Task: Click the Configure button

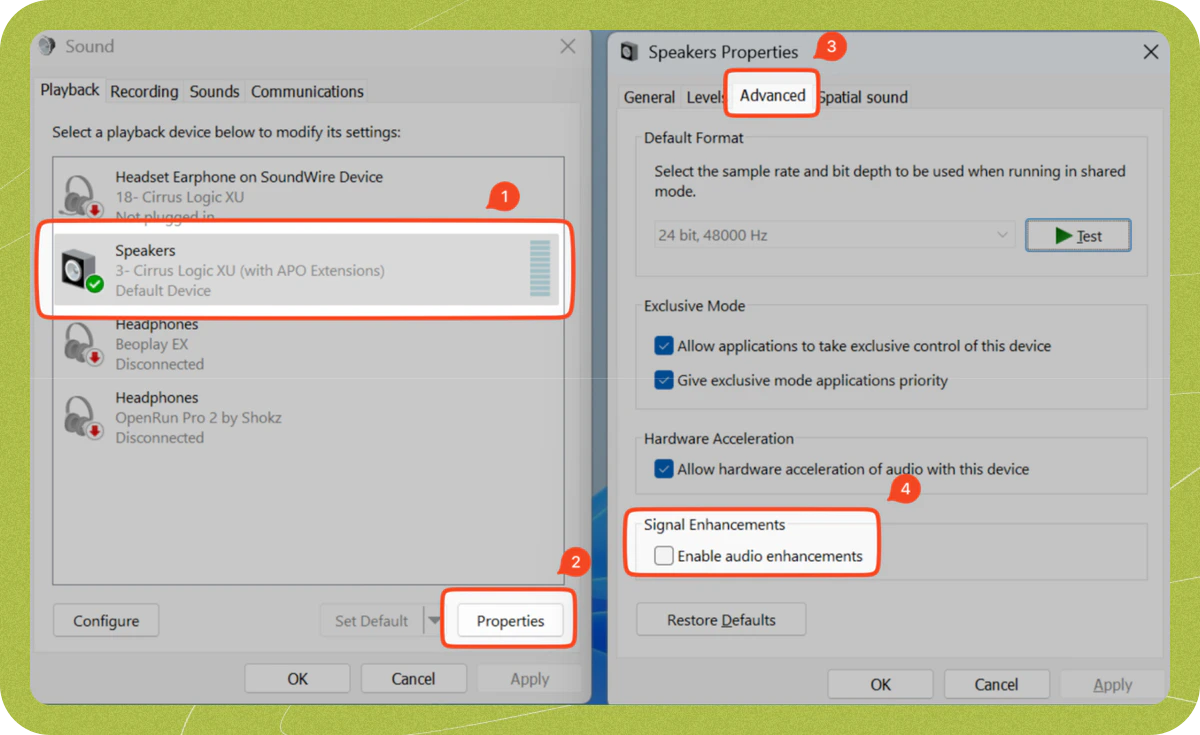Action: (x=106, y=621)
